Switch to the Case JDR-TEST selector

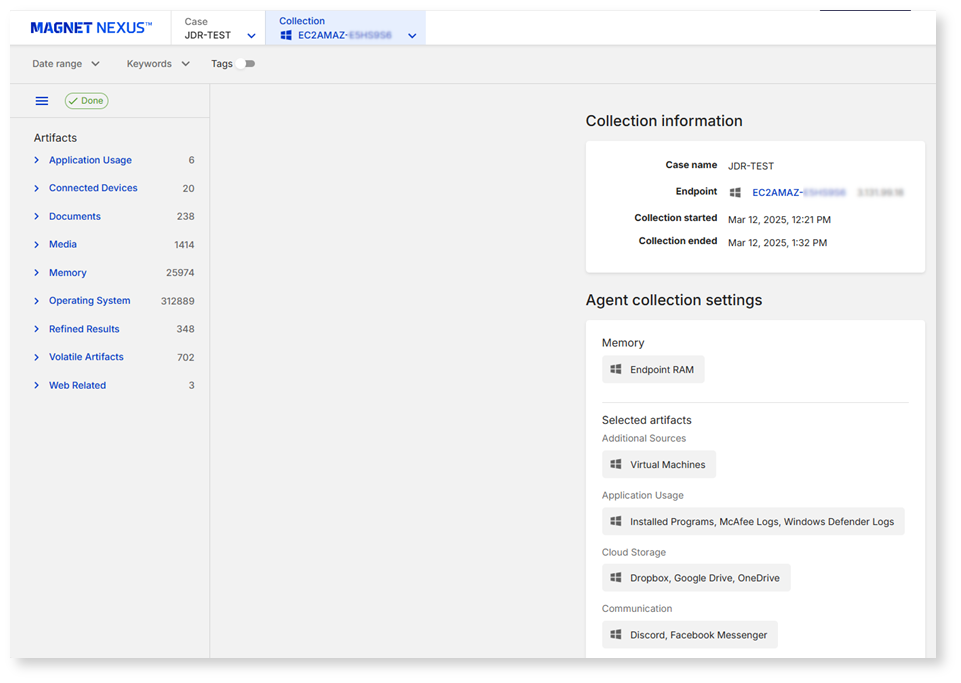coord(212,27)
